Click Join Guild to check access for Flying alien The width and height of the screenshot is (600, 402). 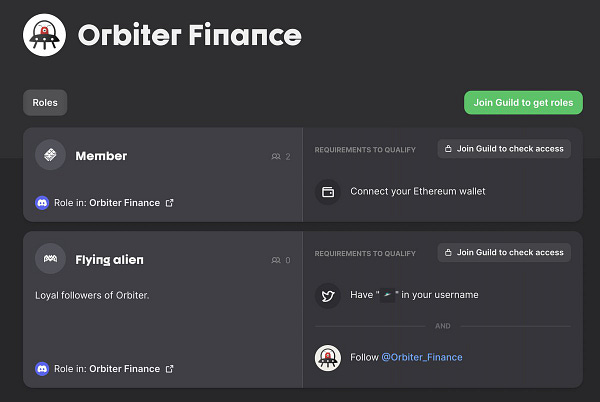click(504, 252)
